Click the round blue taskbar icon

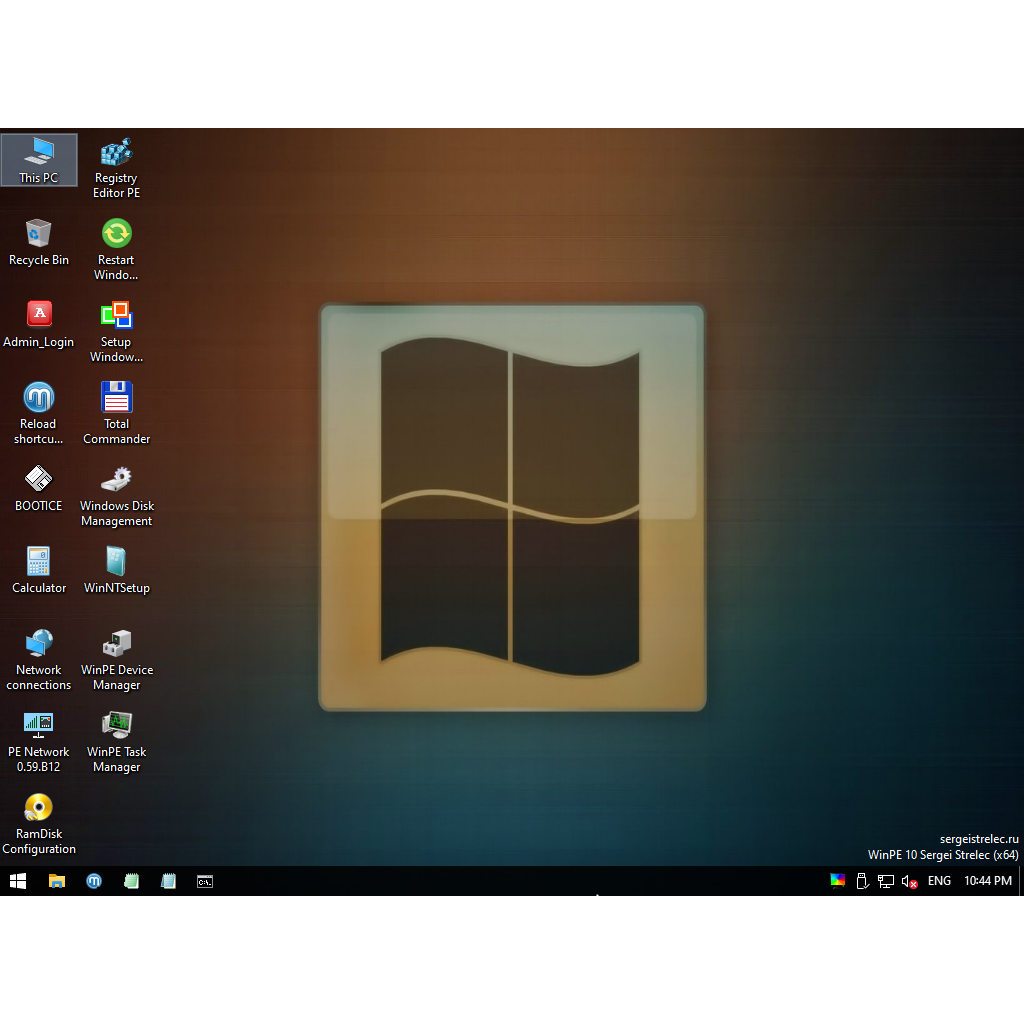[x=94, y=881]
